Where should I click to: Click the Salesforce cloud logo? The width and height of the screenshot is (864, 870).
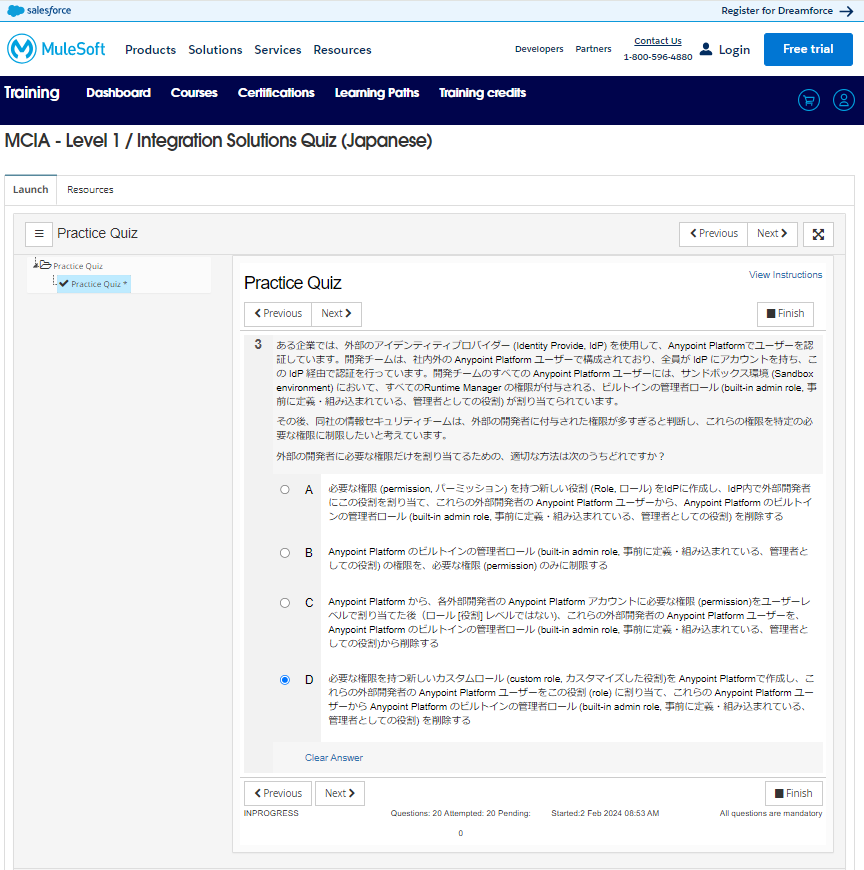click(x=16, y=11)
